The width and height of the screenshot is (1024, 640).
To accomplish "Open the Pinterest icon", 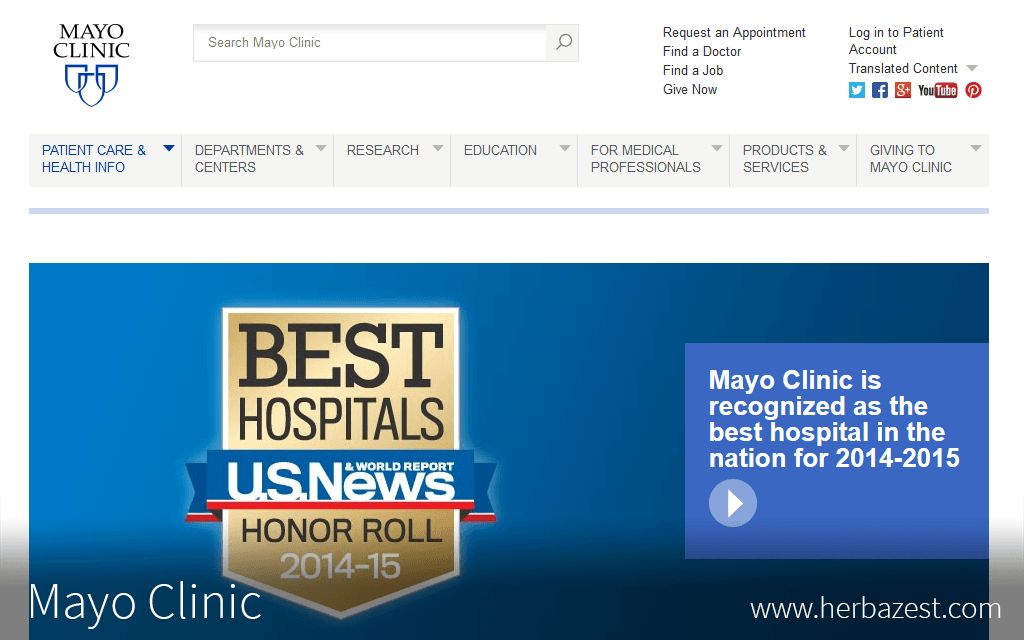I will (973, 90).
